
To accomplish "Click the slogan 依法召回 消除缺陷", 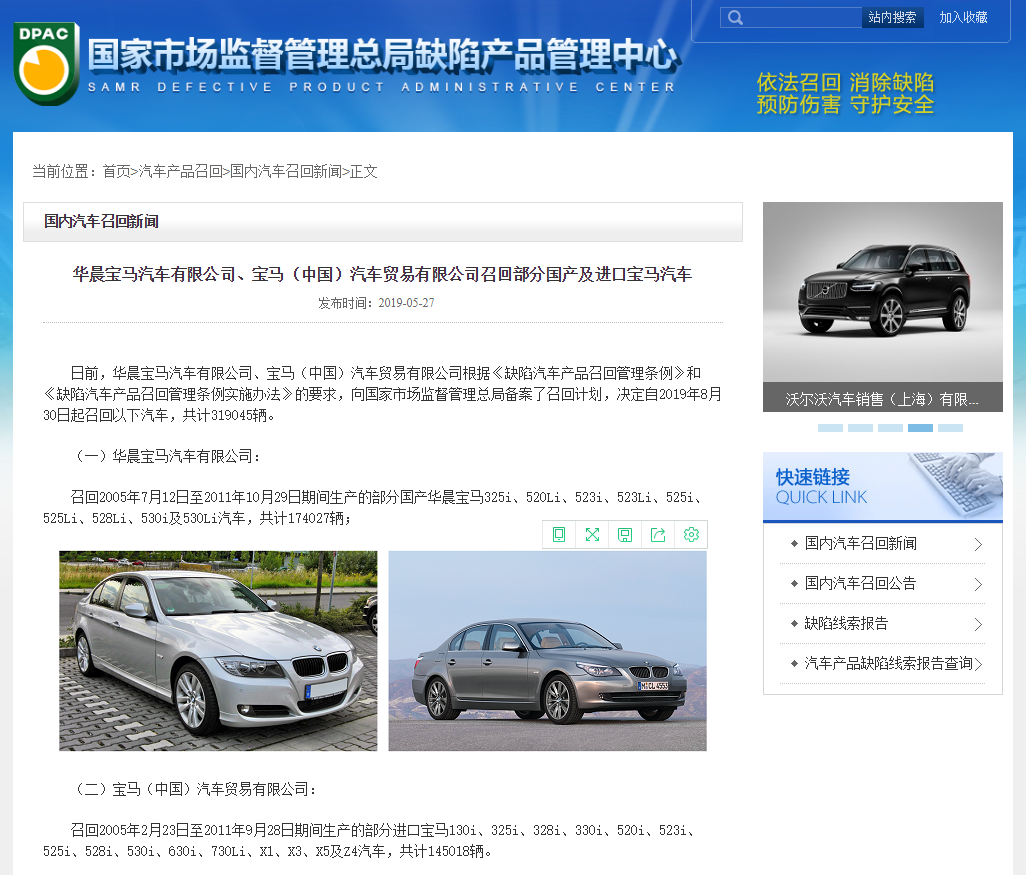I will [845, 82].
